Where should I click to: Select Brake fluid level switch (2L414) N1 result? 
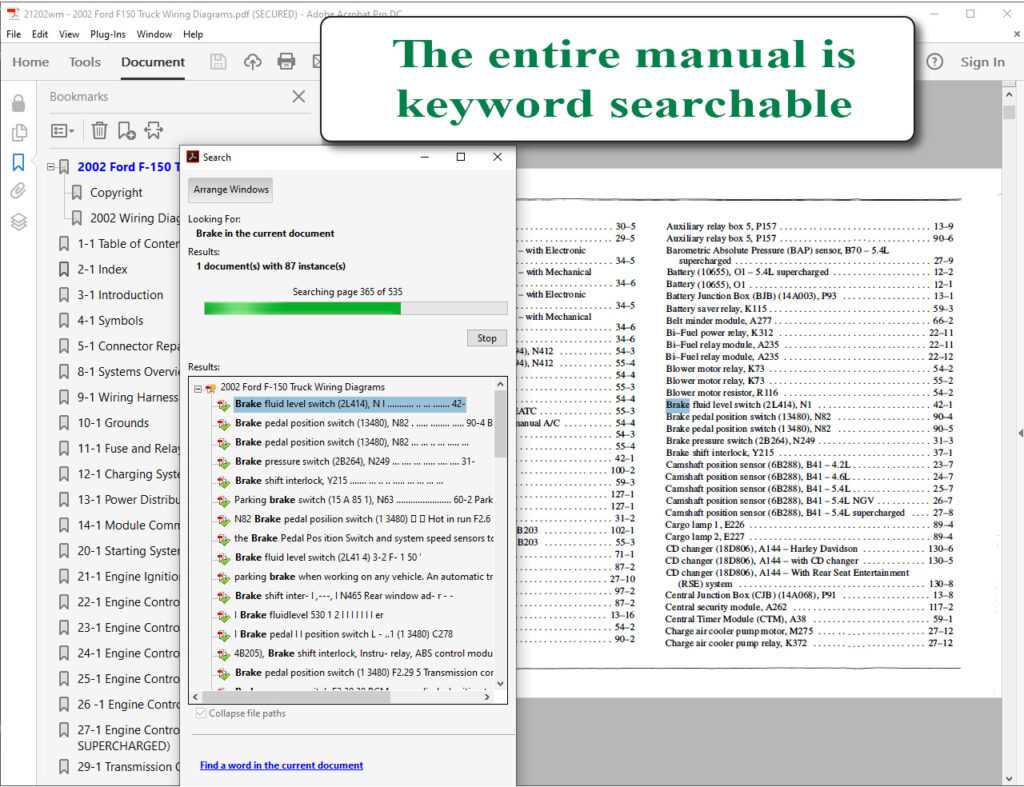pos(350,404)
